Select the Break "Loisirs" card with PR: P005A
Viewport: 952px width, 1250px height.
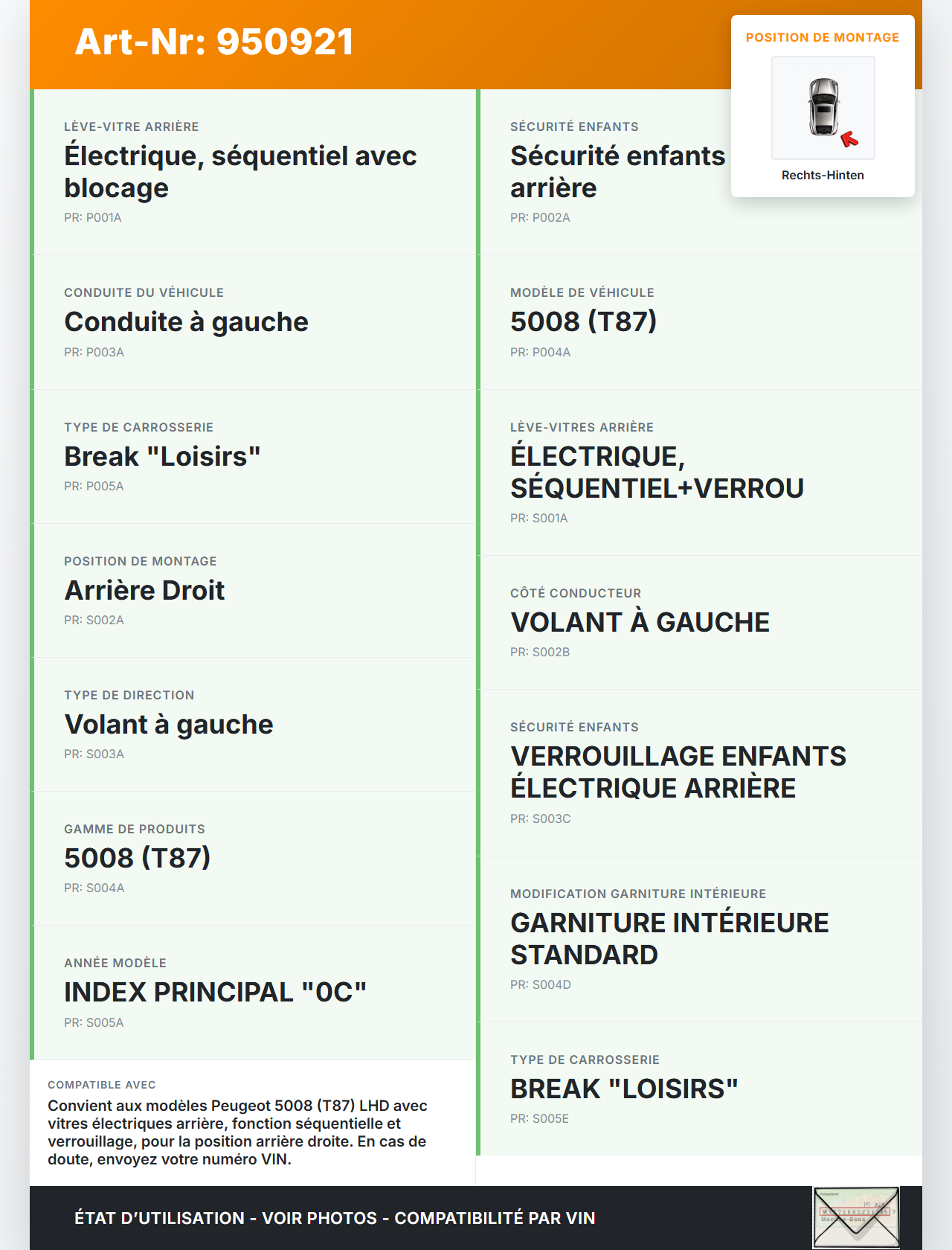click(253, 456)
